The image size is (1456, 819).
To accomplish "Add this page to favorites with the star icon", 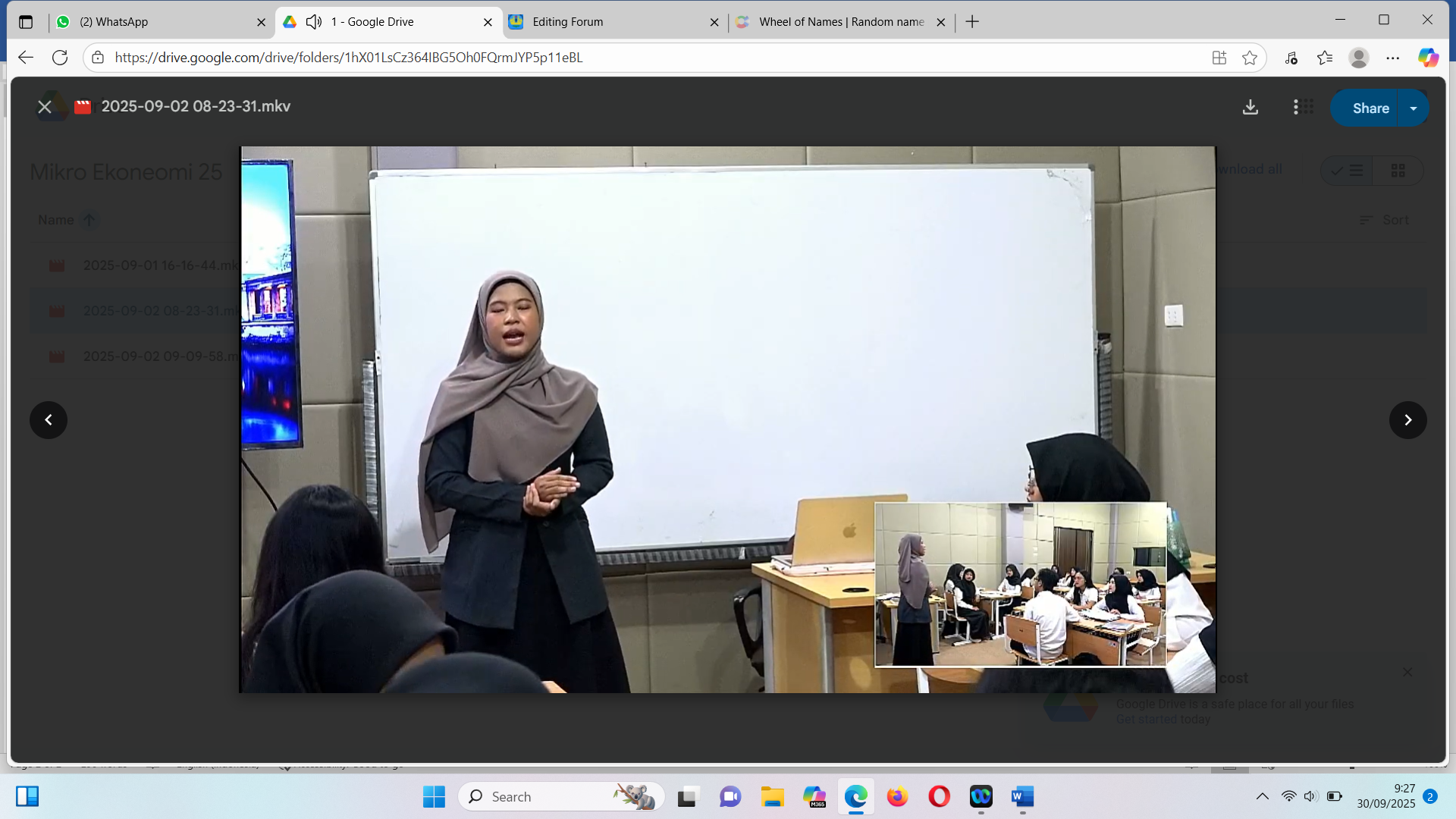I will [1250, 58].
